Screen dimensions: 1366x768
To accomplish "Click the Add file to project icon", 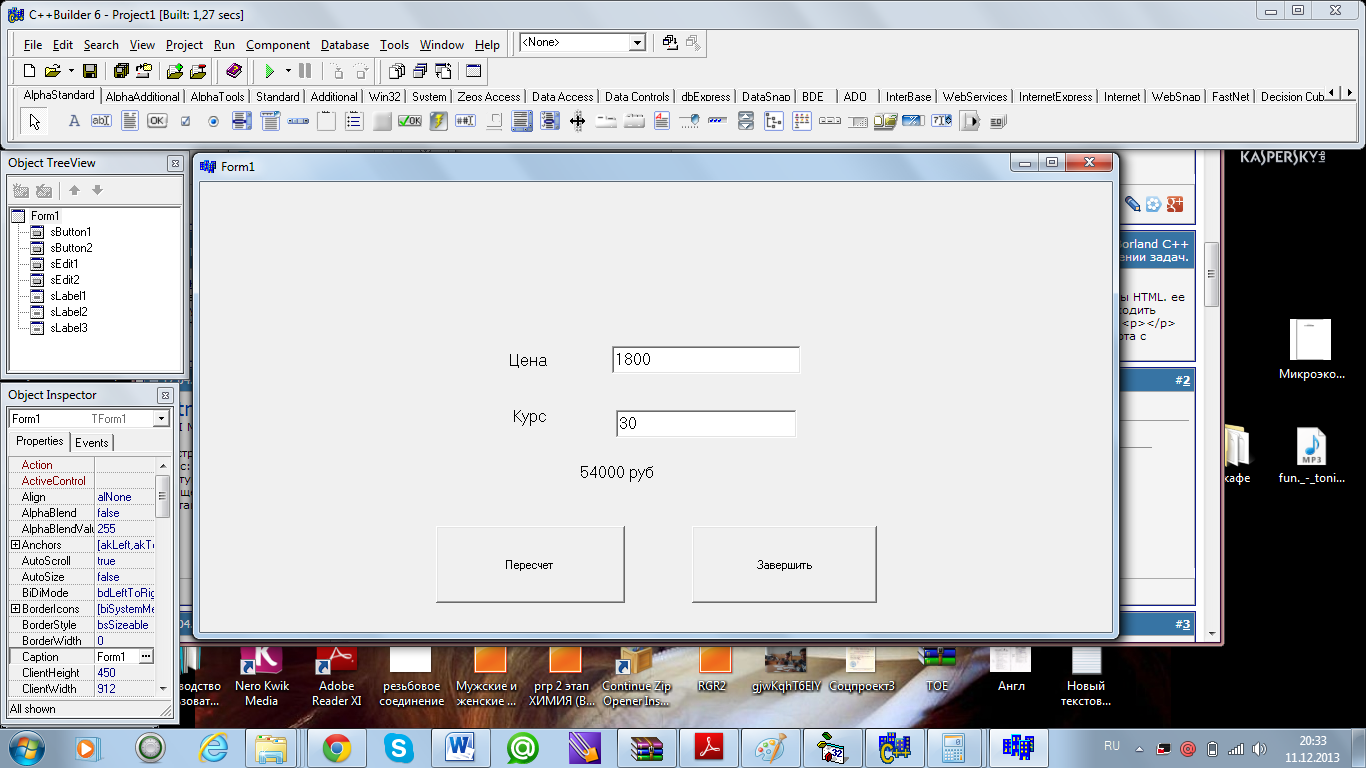I will tap(175, 71).
